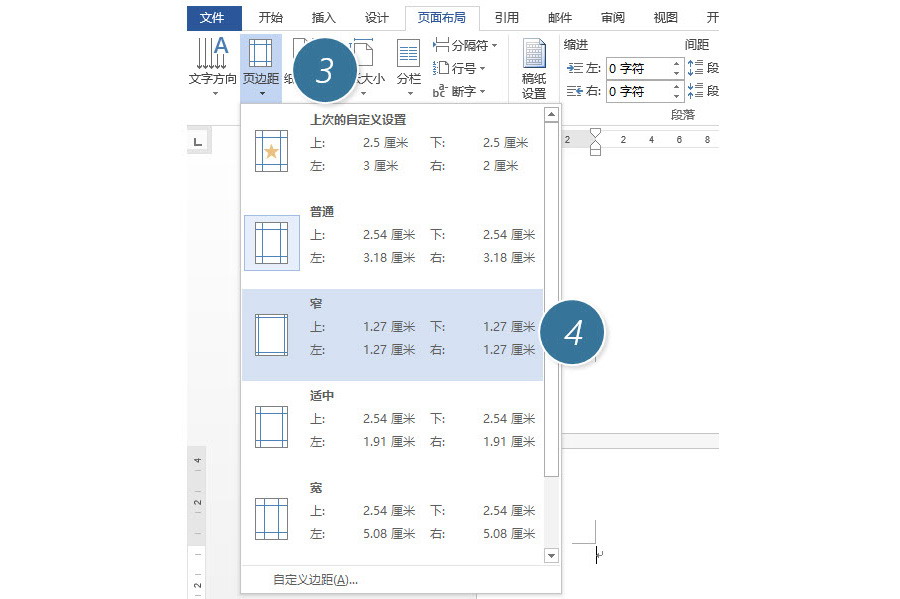Viewport: 900px width, 599px height.
Task: Expand 文字方向 dropdown arrow
Action: (x=215, y=94)
